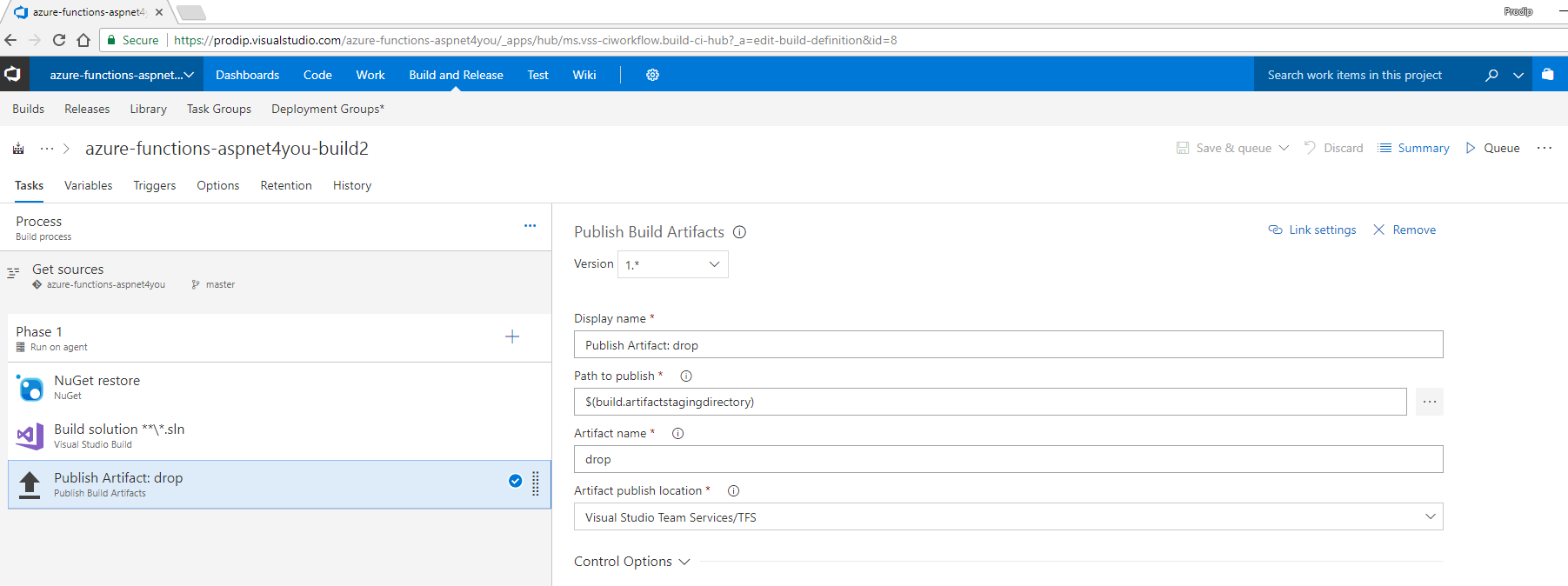Click the Discard button
Image resolution: width=1568 pixels, height=586 pixels.
point(1333,148)
